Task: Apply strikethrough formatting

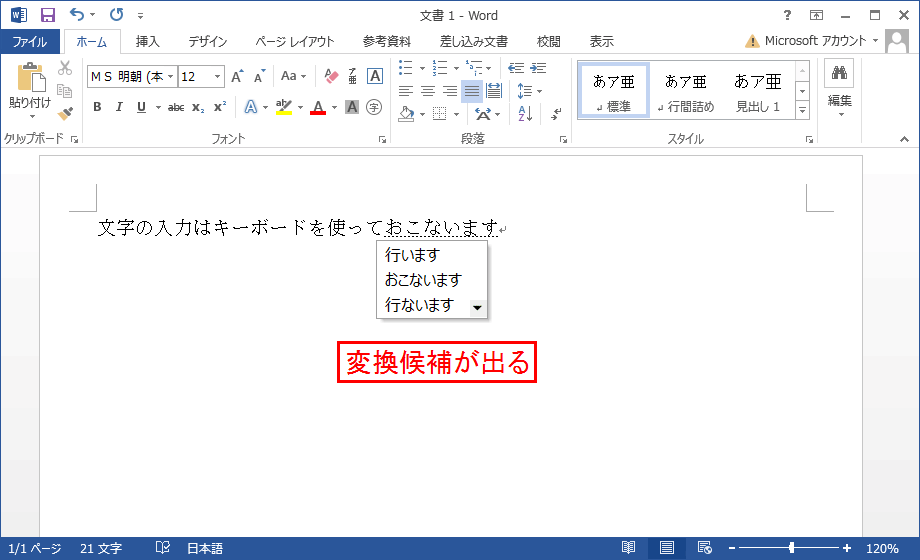Action: click(175, 107)
